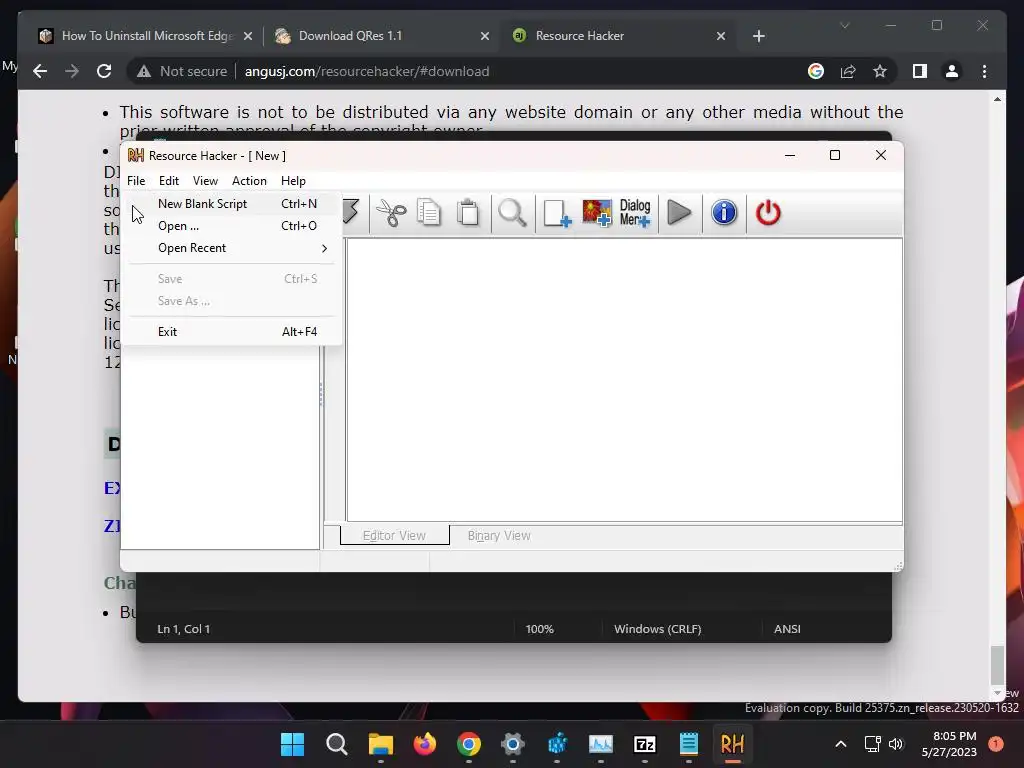The image size is (1024, 768).
Task: Close the Resource Hacker browser tab
Action: point(721,36)
